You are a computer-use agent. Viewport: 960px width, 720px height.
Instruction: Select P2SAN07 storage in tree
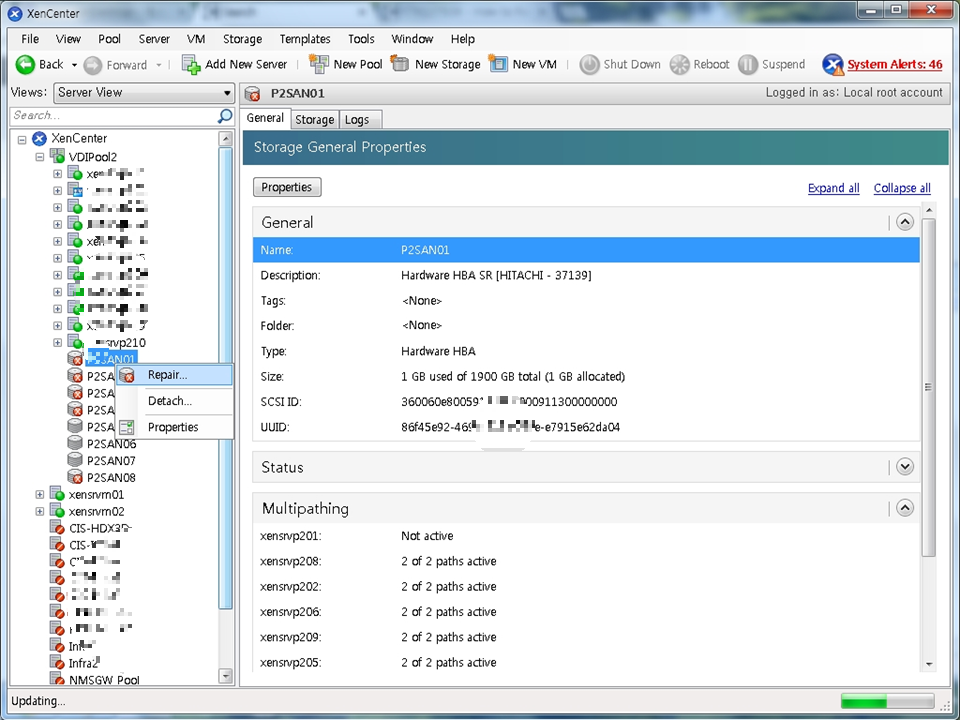coord(111,460)
